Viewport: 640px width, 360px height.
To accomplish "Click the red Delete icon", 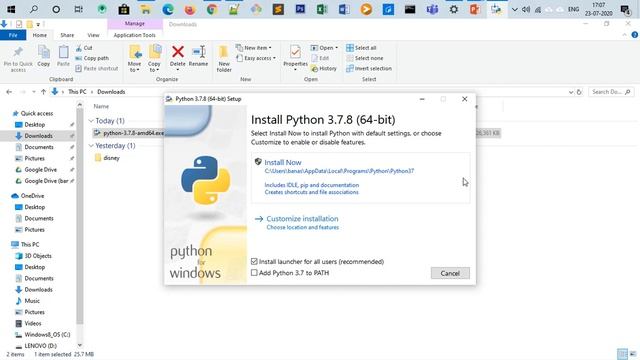I will [x=178, y=52].
